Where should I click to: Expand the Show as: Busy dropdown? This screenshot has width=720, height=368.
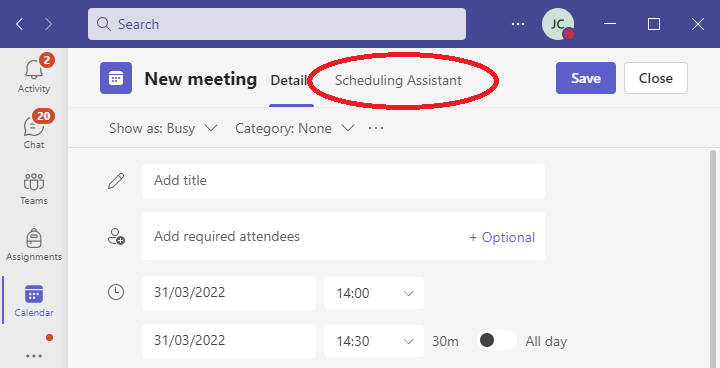(x=163, y=128)
